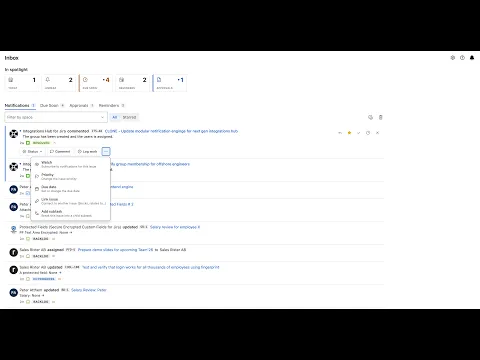Click the three-dots more actions button
This screenshot has height=360, width=480.
(106, 152)
